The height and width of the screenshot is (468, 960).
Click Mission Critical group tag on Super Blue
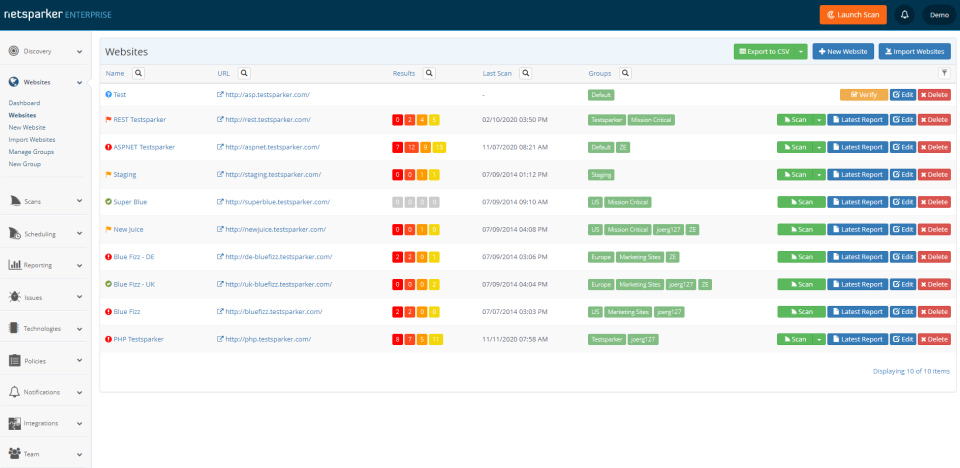pyautogui.click(x=628, y=202)
